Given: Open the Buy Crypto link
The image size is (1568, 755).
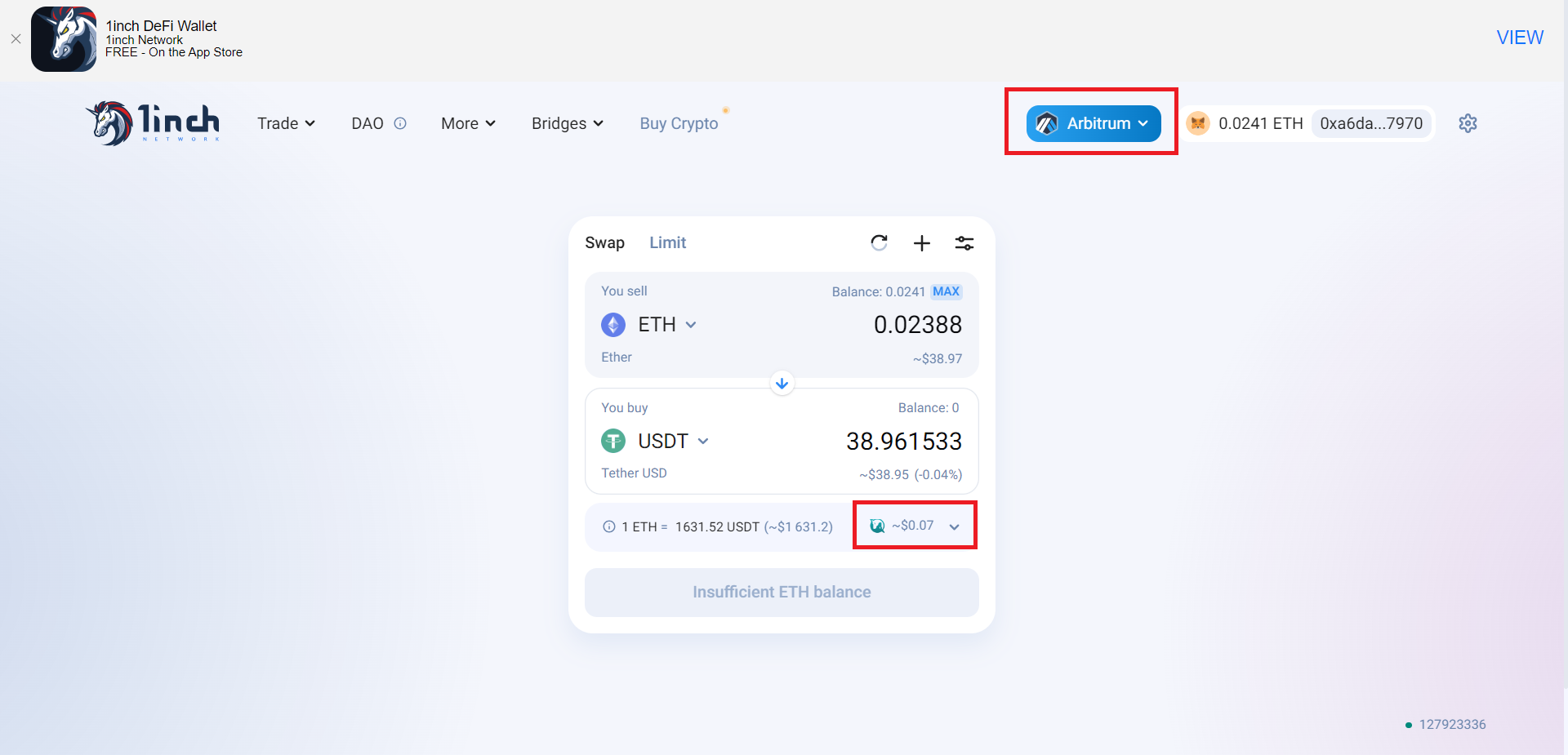Looking at the screenshot, I should click(679, 123).
